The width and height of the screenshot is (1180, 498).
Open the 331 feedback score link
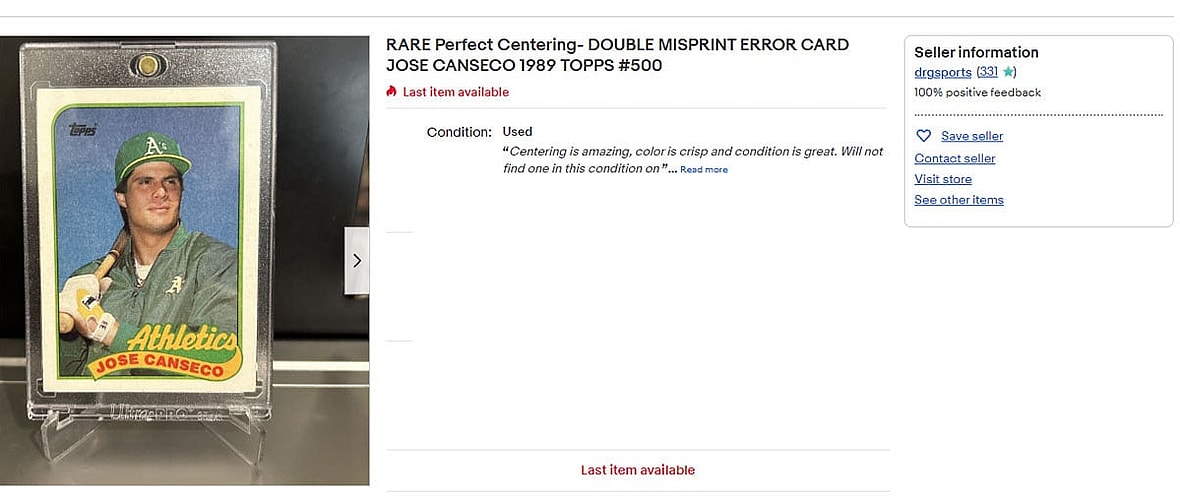(988, 72)
